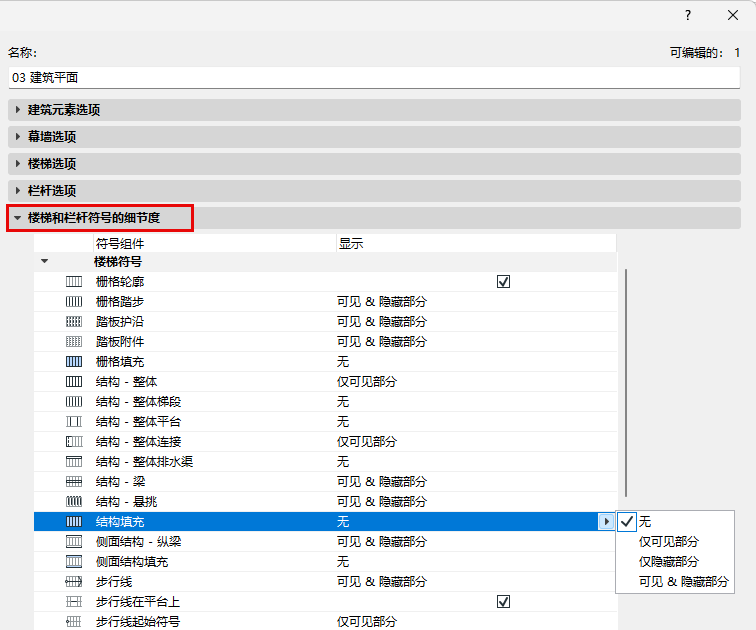Click 结构 - 整体 display value 仅可见部分

367,382
